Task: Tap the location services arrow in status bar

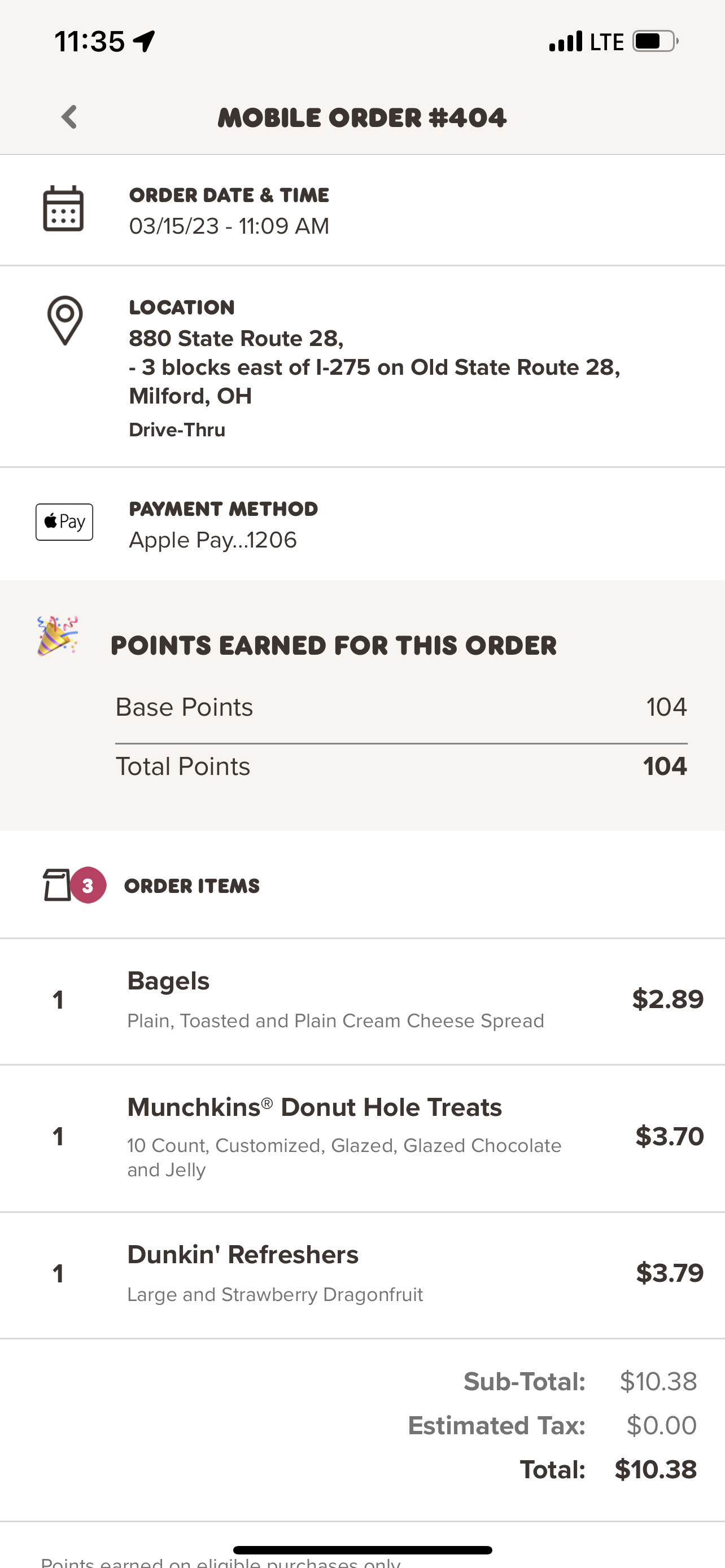Action: tap(145, 41)
